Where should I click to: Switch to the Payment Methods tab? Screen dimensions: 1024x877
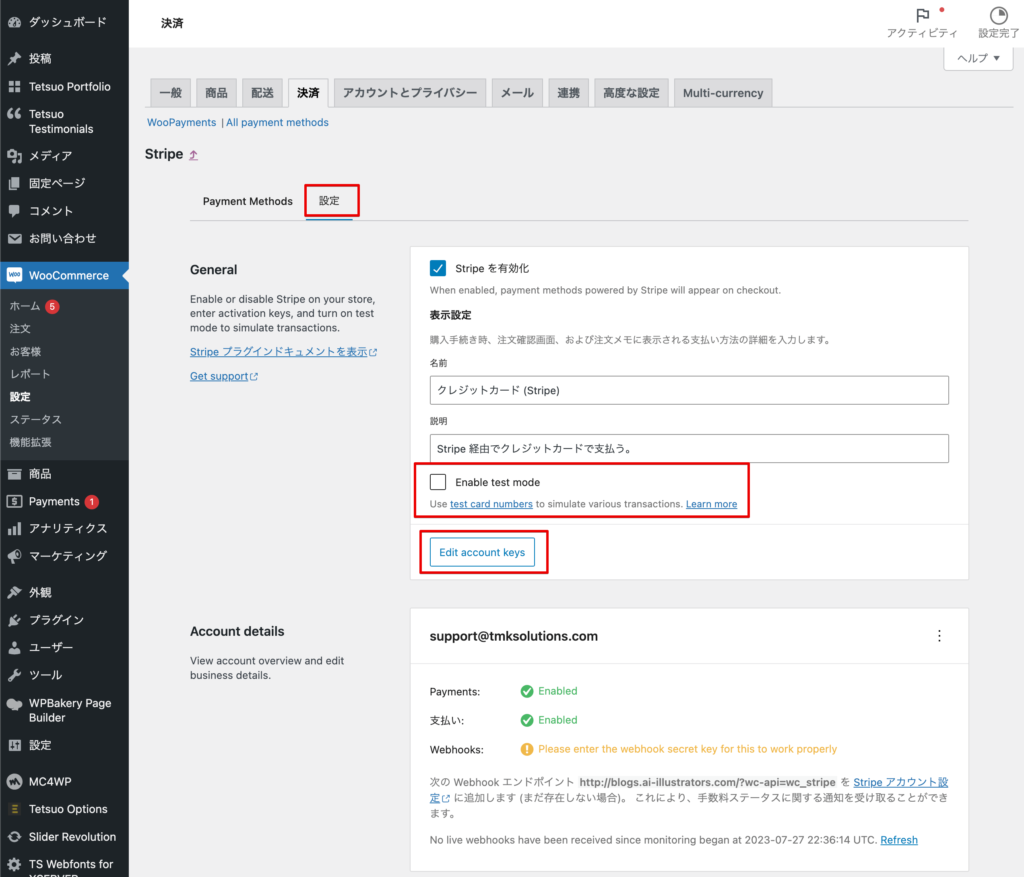click(x=247, y=201)
